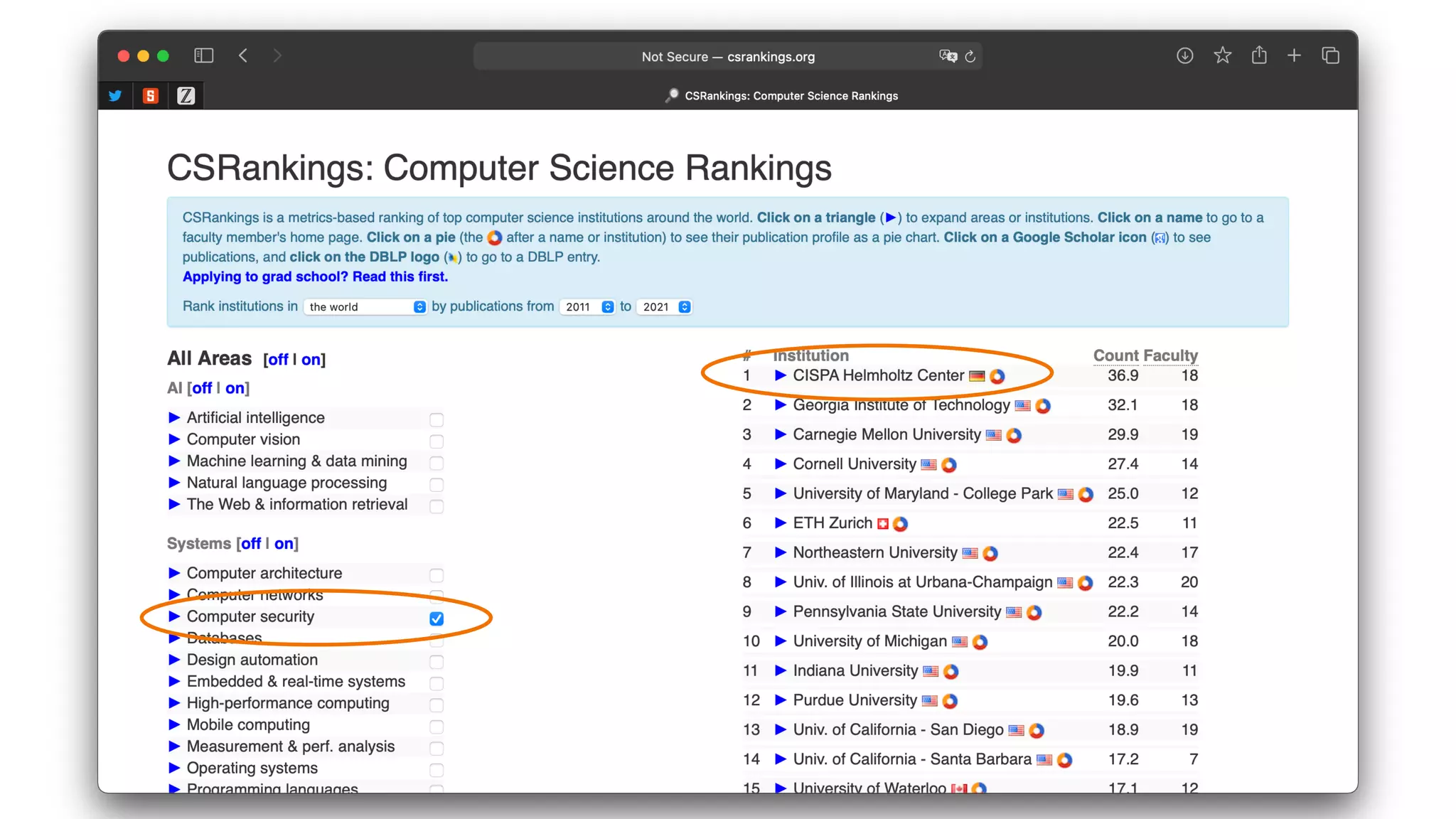Click the Safari sidebar toggle icon
Screen dimensions: 1456x819
pyautogui.click(x=203, y=55)
